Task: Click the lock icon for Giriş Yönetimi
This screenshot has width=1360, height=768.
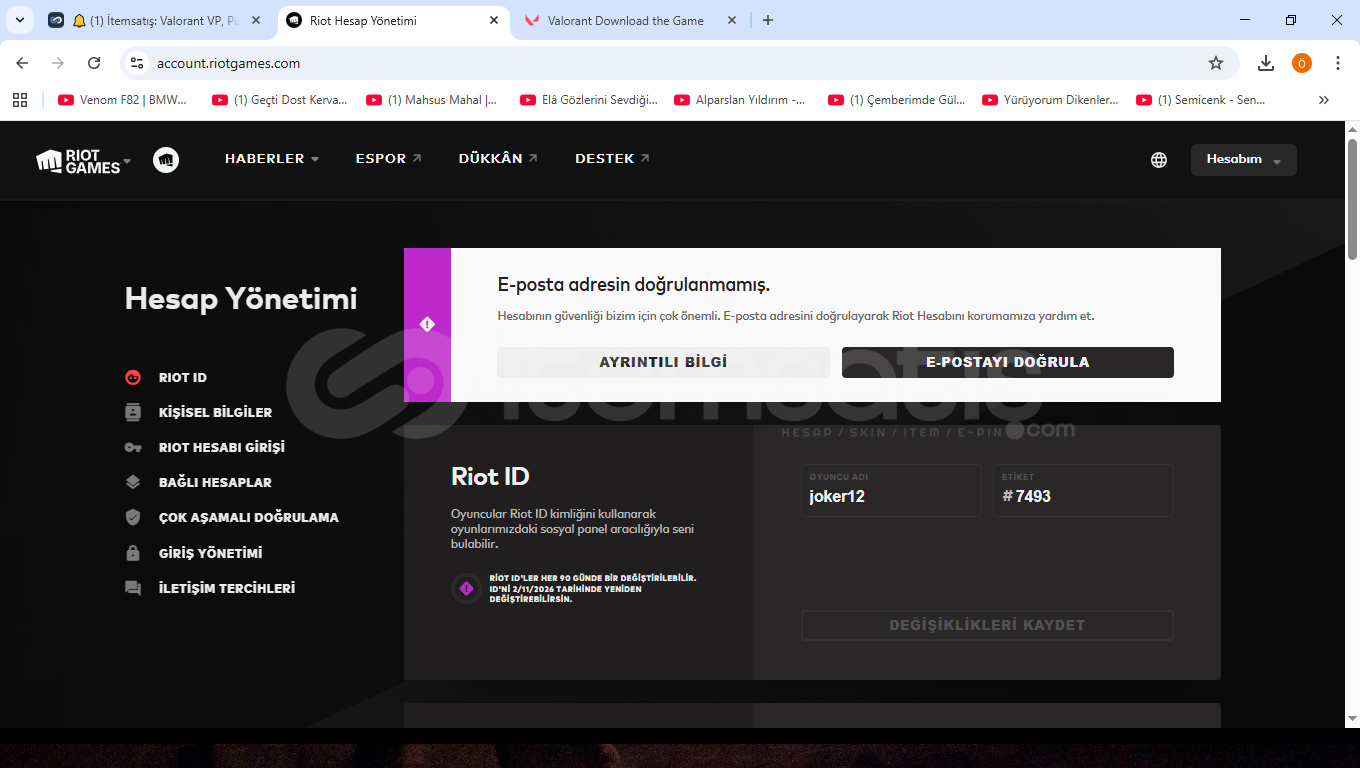Action: pyautogui.click(x=133, y=553)
